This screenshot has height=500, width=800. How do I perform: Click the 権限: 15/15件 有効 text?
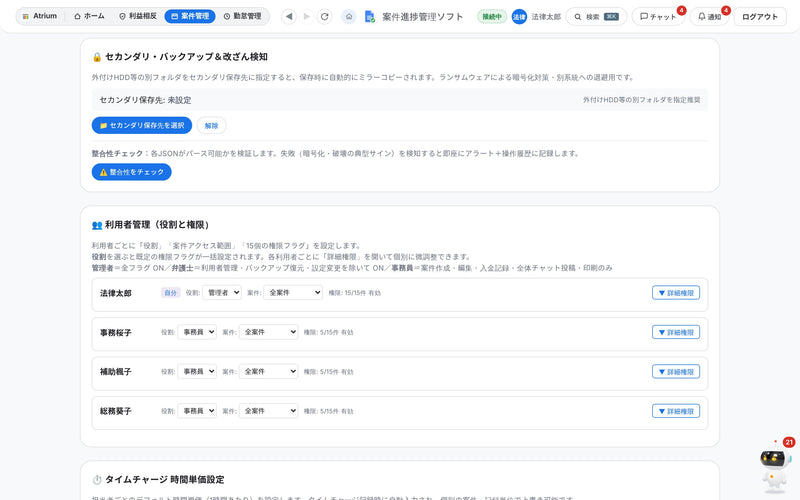tap(355, 293)
